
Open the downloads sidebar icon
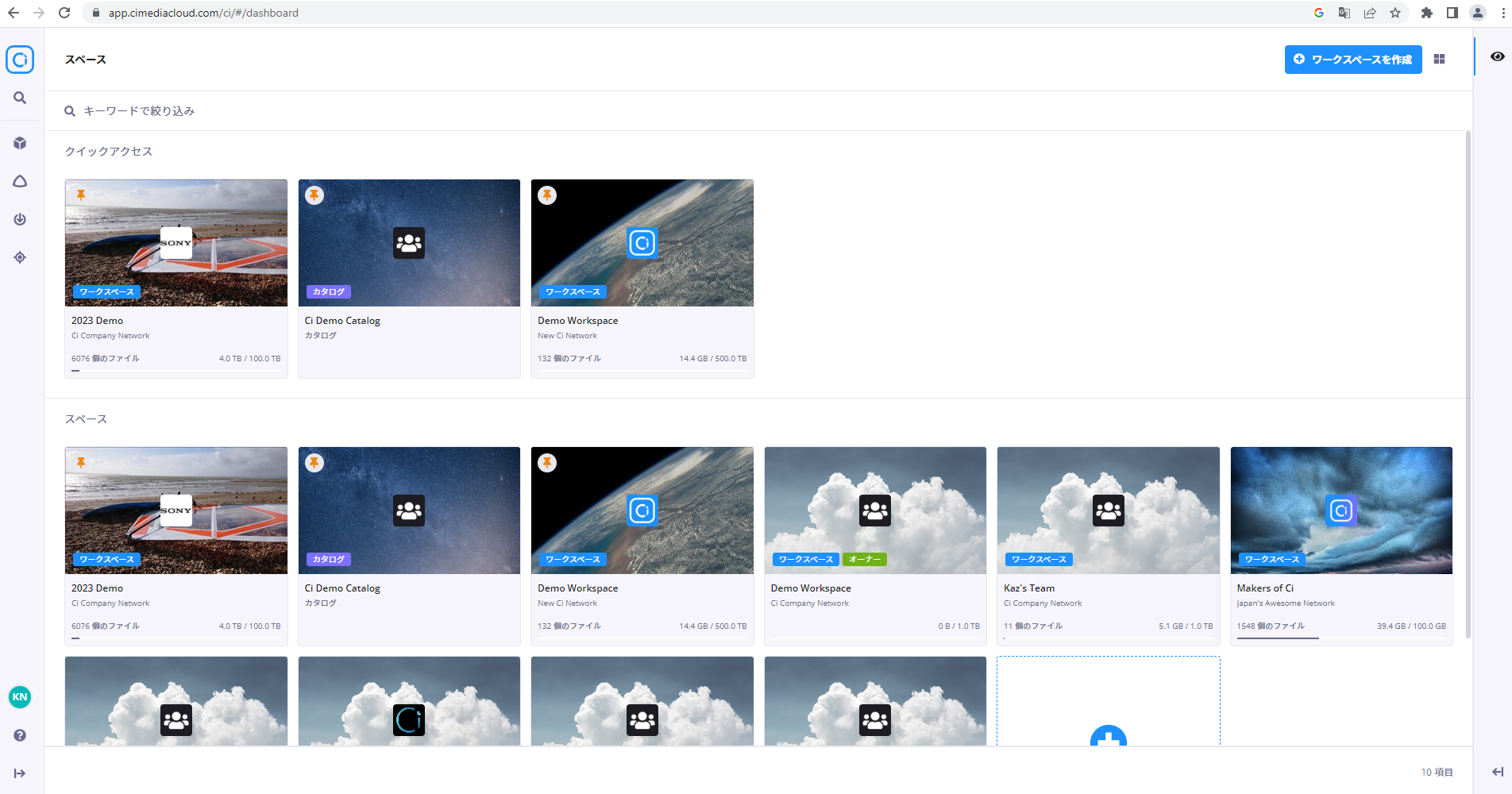pyautogui.click(x=20, y=219)
